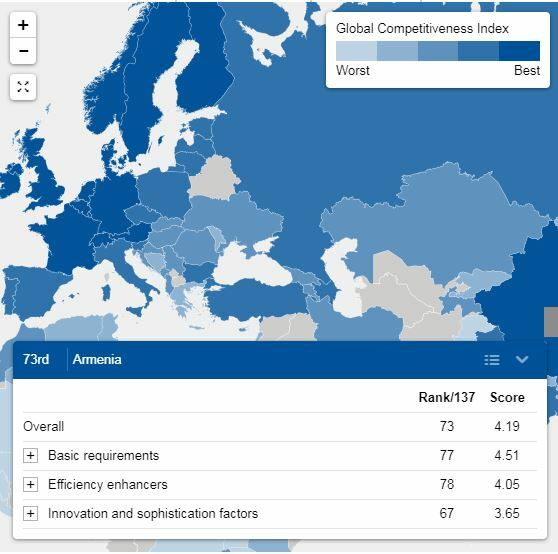Click the Score column header

click(507, 397)
